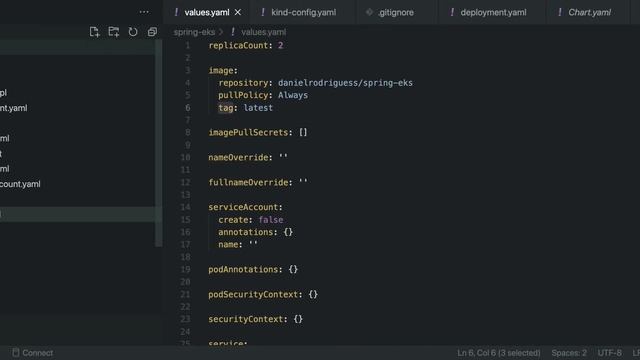Switch to the Chart.yaml tab

(x=589, y=13)
